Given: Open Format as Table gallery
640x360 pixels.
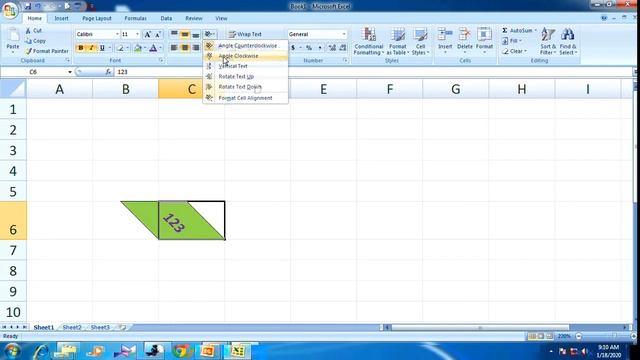Looking at the screenshot, I should point(398,41).
